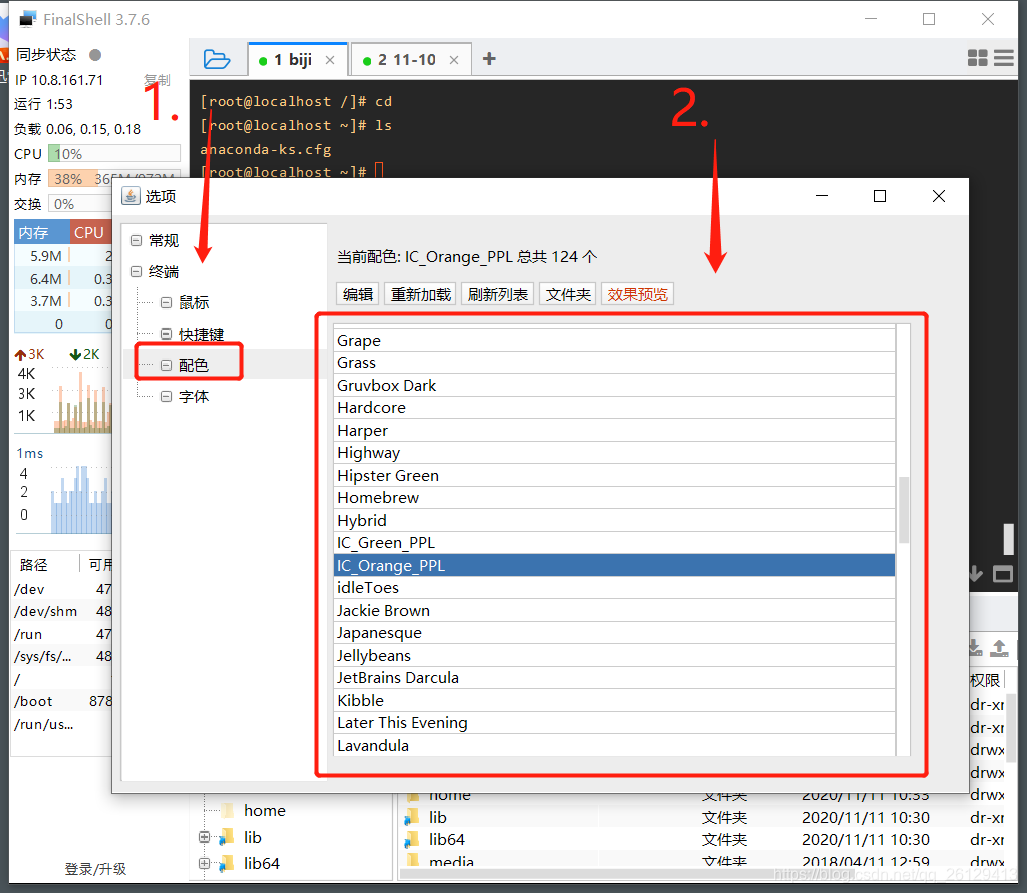The height and width of the screenshot is (893, 1027).
Task: Select Jellybeans color scheme
Action: coord(614,655)
